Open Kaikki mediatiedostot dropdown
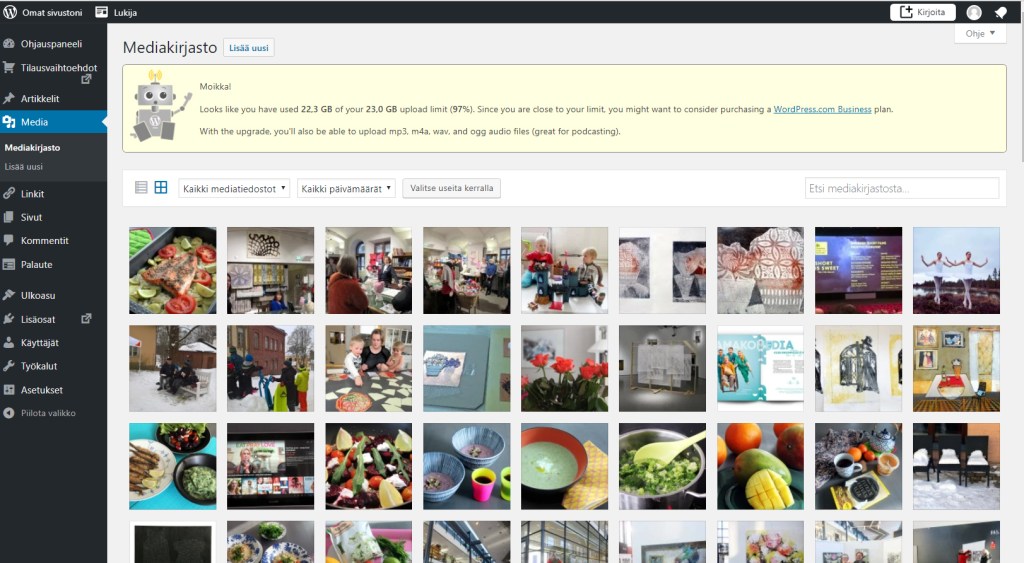1024x563 pixels. coord(234,188)
